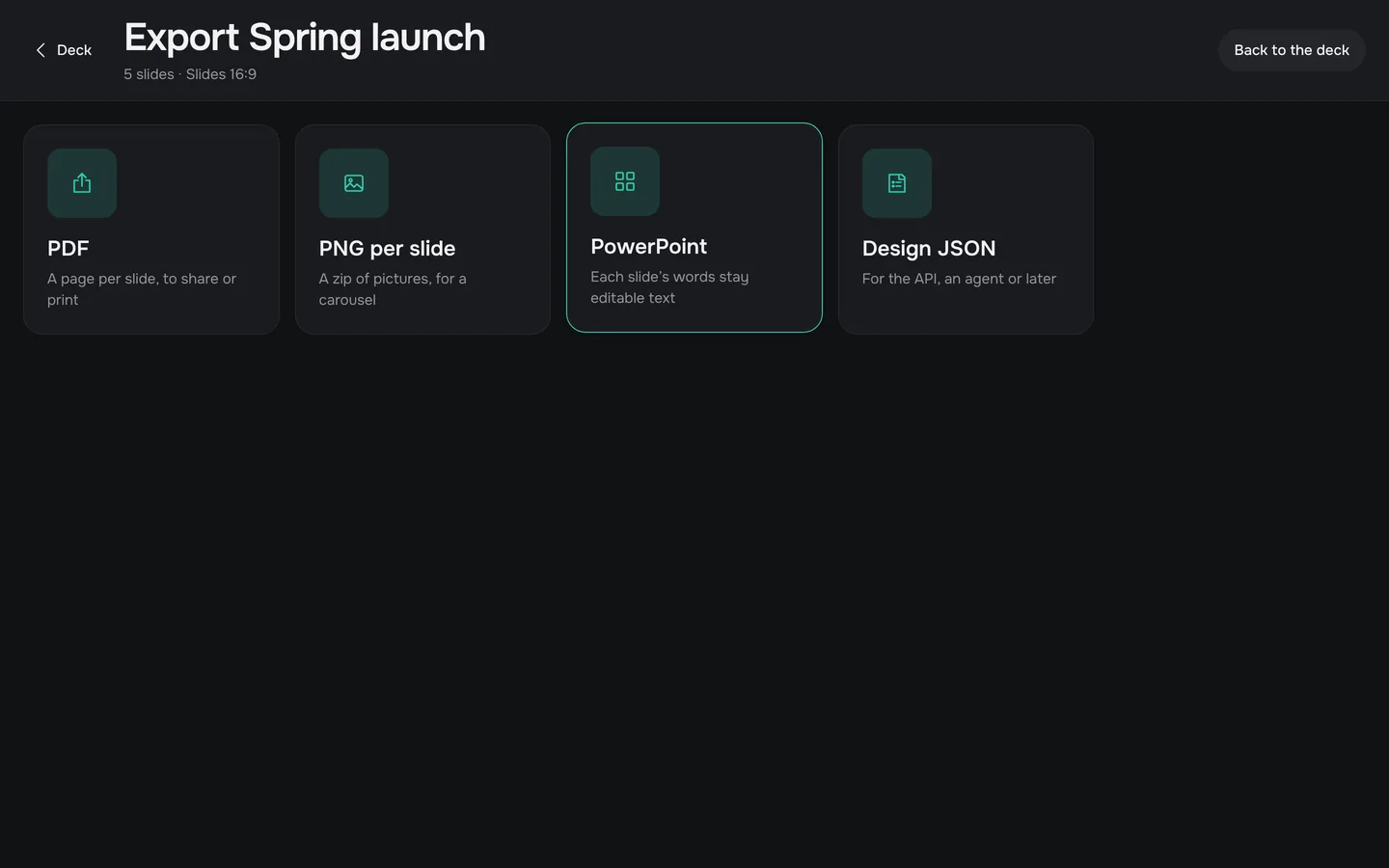Select the PNG per slide title
The width and height of the screenshot is (1389, 868).
387,249
